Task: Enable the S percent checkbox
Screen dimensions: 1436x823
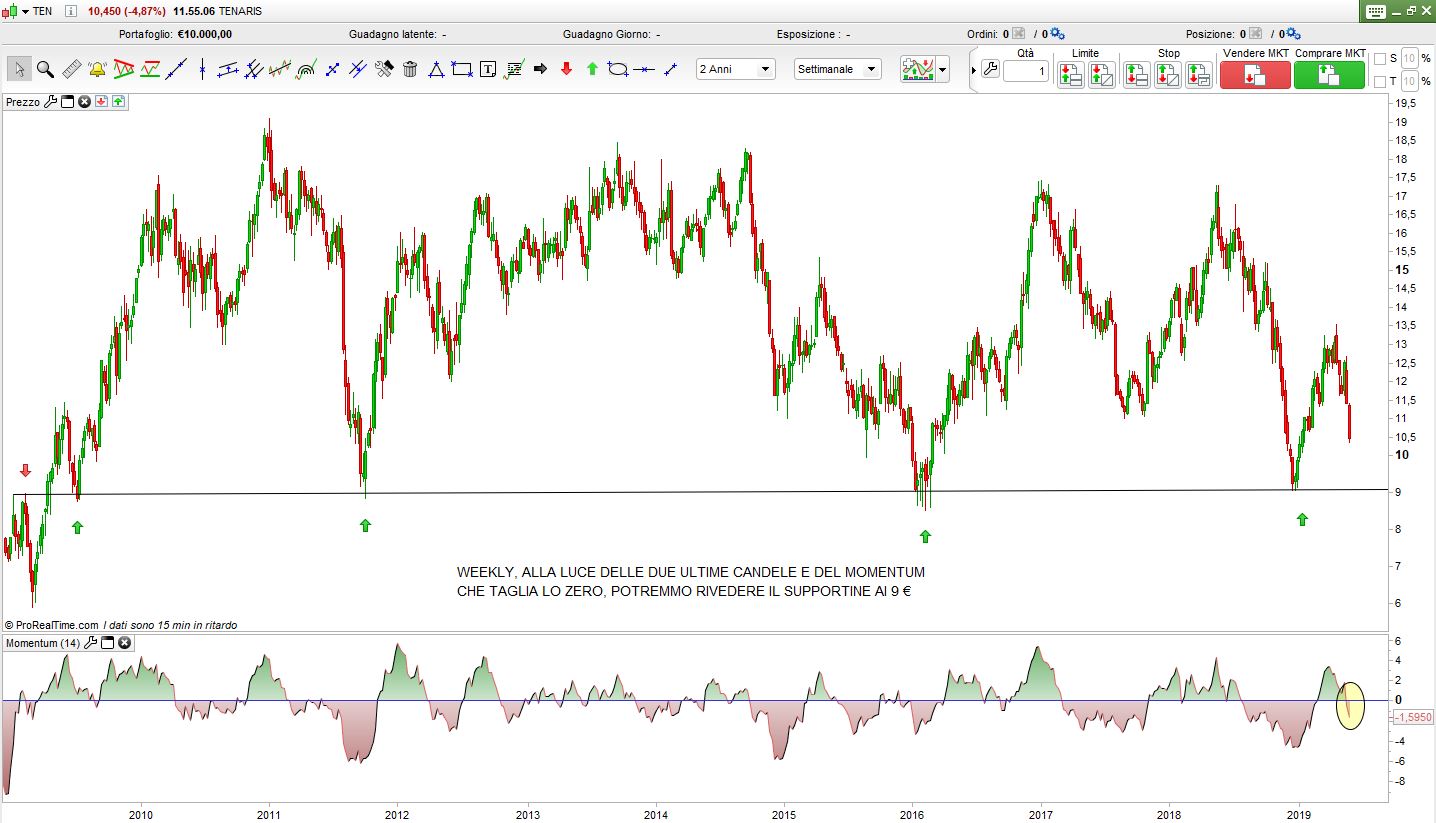Action: click(x=1380, y=58)
